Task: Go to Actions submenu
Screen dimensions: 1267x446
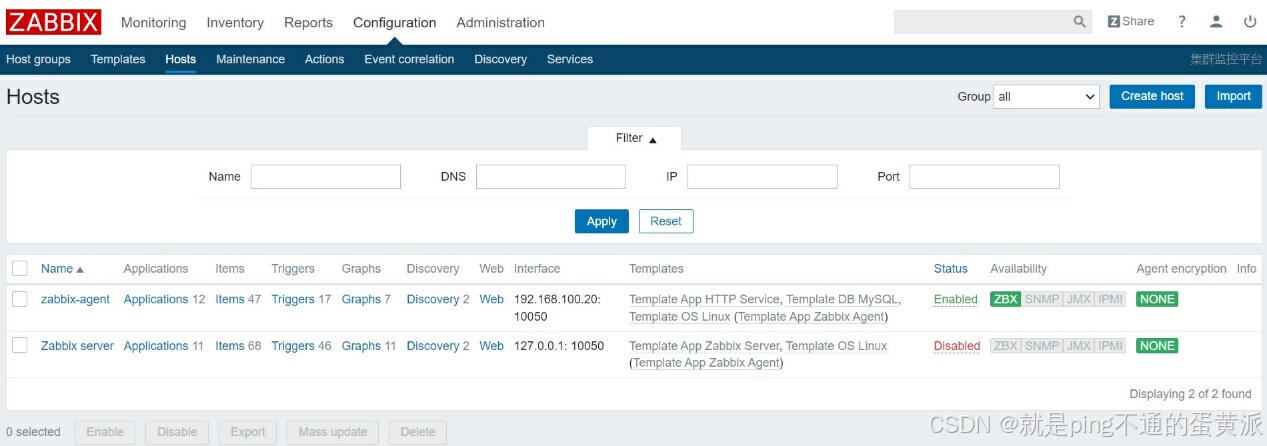Action: click(x=324, y=59)
